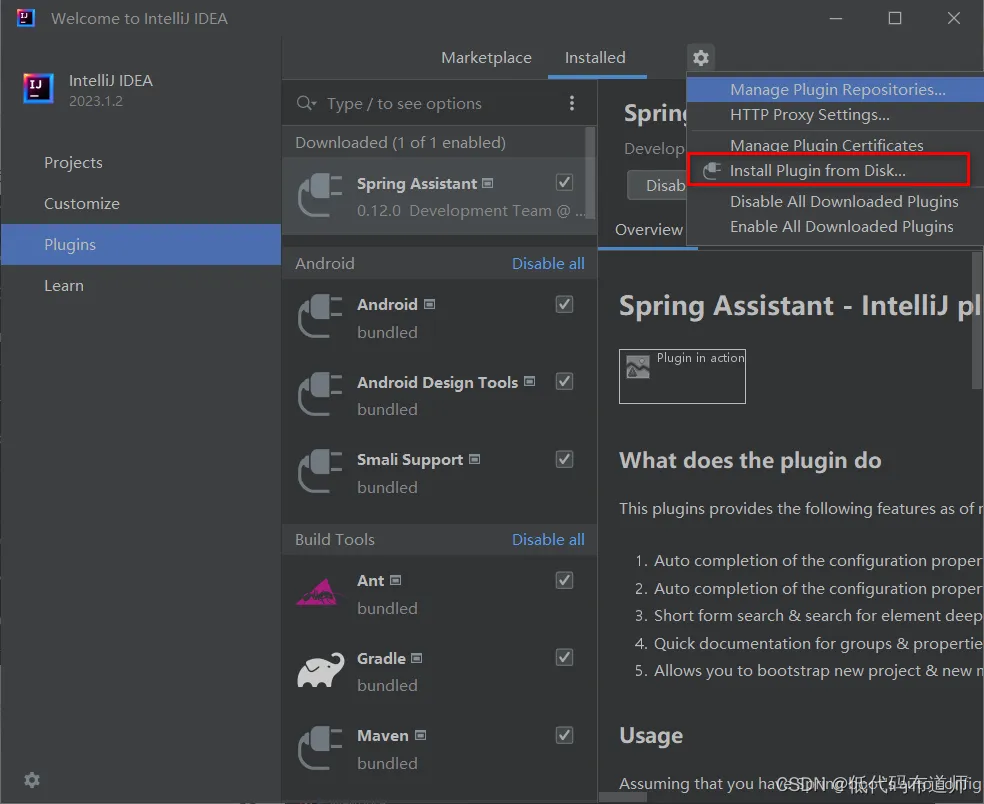The width and height of the screenshot is (984, 804).
Task: Click the tag icon next to Android Design Tools
Action: coord(530,382)
